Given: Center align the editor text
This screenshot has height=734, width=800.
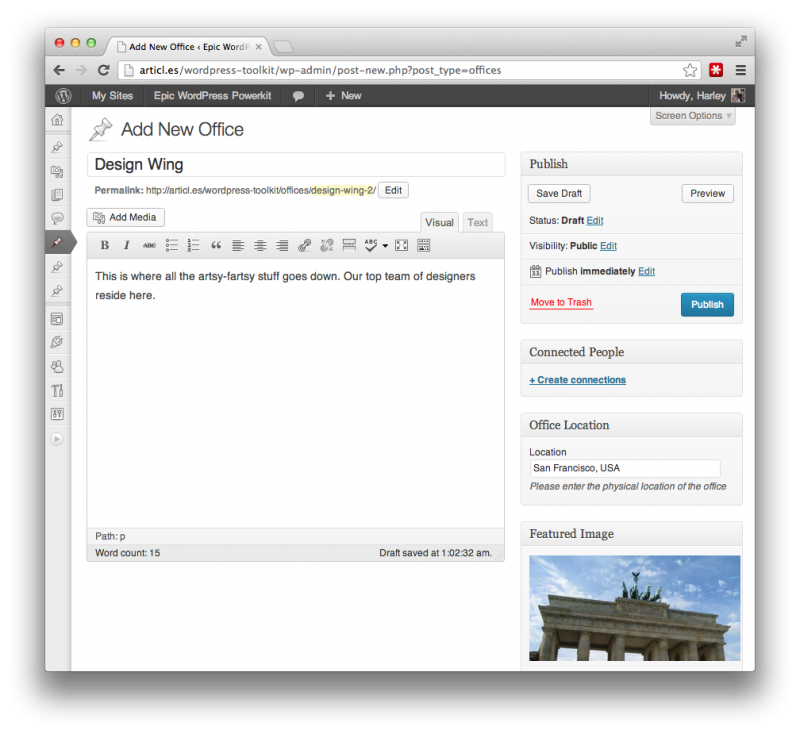Looking at the screenshot, I should tap(260, 245).
